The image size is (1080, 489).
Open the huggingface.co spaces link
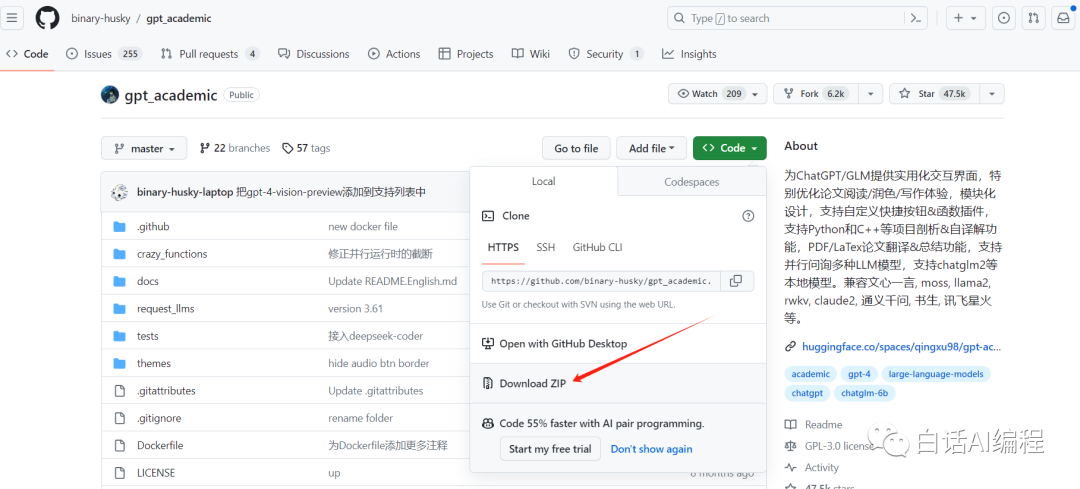(x=902, y=346)
